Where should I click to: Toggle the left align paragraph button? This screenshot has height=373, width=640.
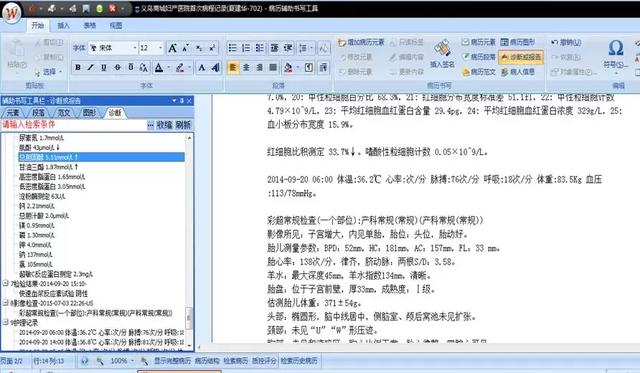(x=233, y=67)
